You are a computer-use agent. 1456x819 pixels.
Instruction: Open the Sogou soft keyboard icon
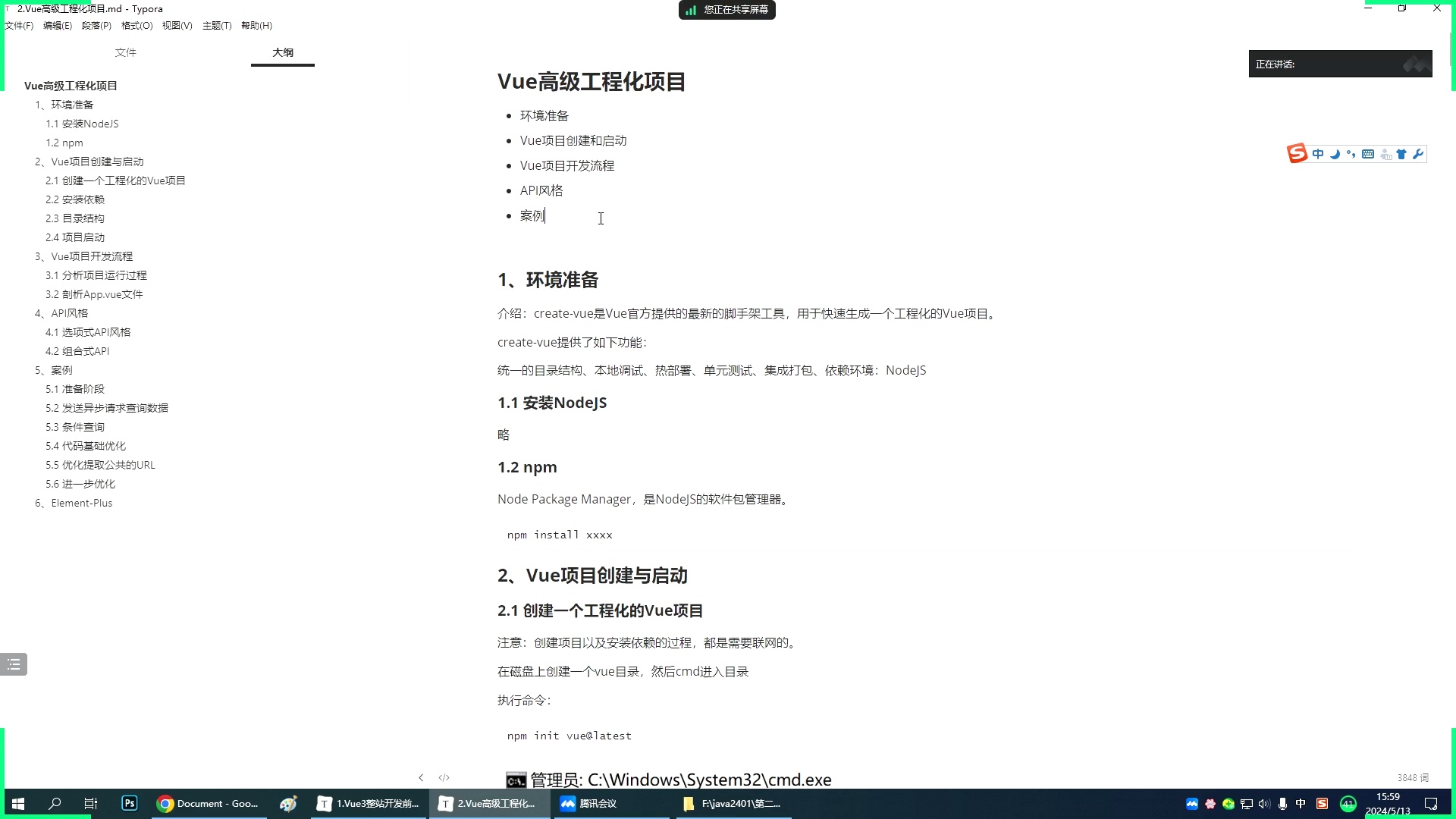pyautogui.click(x=1367, y=154)
